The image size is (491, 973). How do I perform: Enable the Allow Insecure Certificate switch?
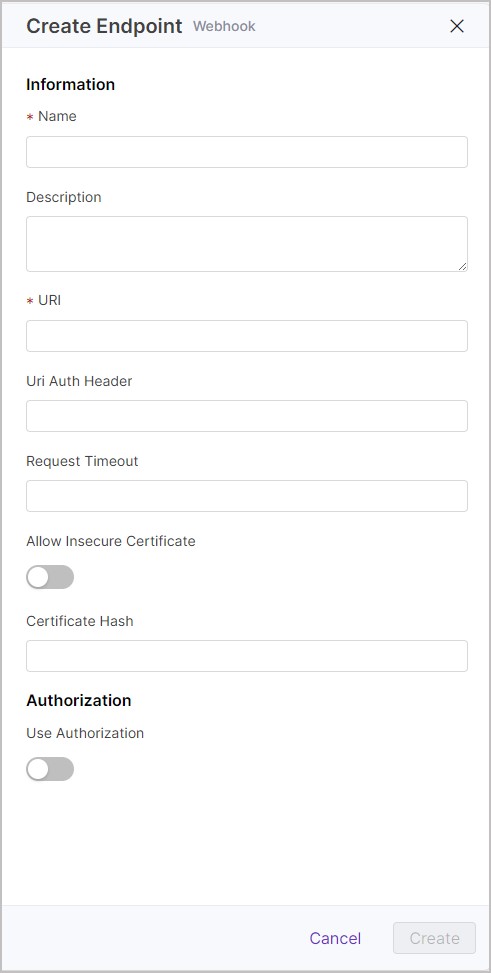click(x=50, y=577)
